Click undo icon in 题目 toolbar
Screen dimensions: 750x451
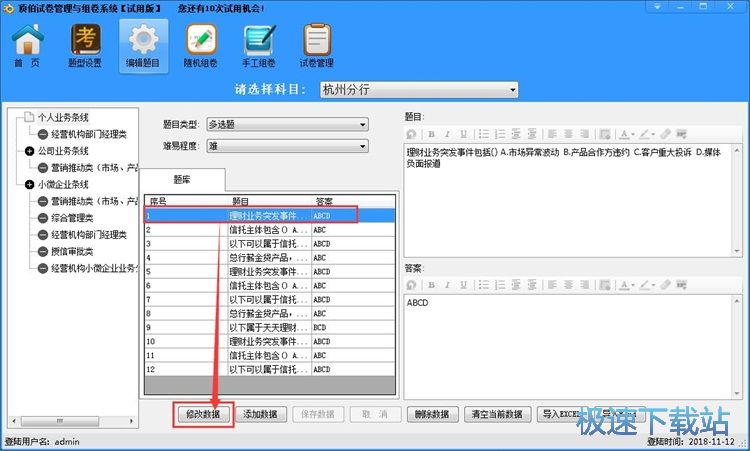tap(411, 134)
